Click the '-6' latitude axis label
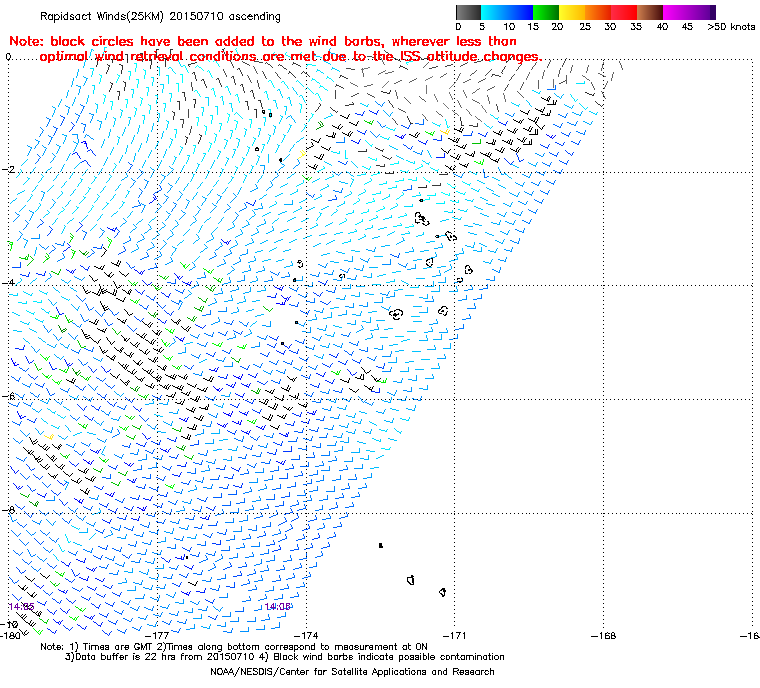The image size is (760, 688). pyautogui.click(x=8, y=396)
